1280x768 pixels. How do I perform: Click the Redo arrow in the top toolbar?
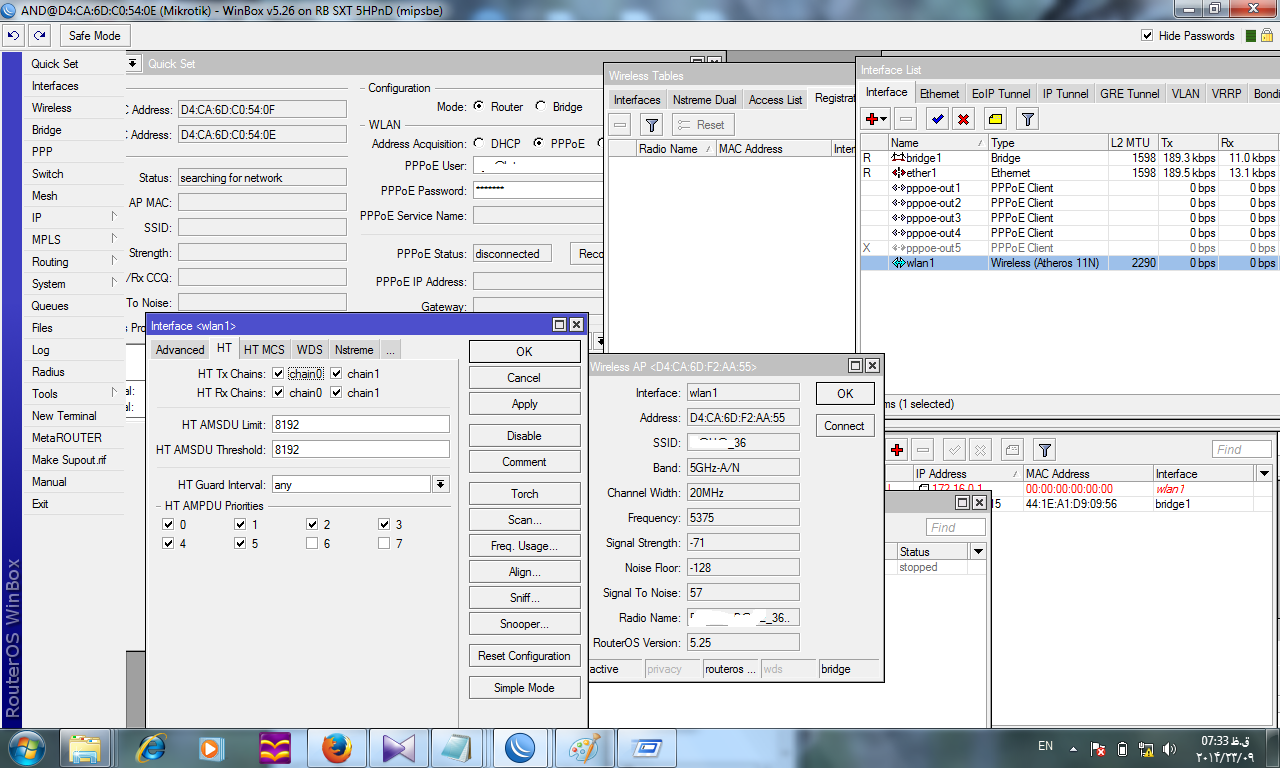39,36
